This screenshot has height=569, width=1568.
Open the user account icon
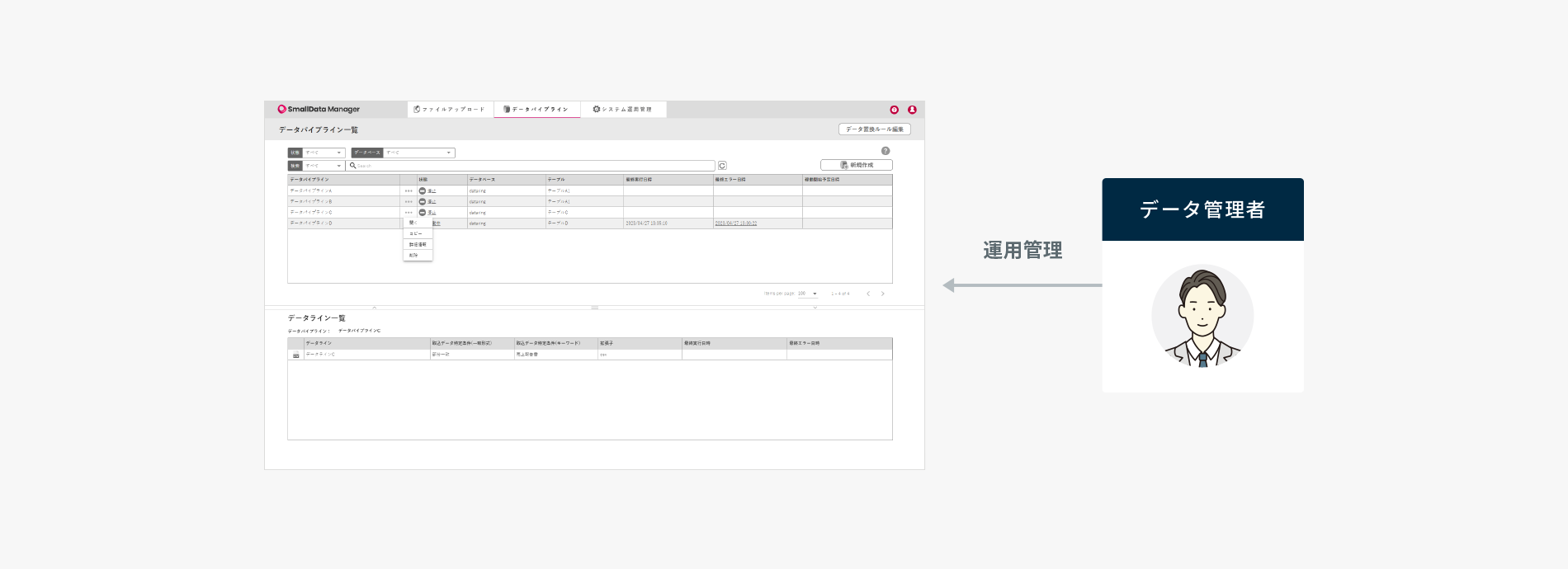click(912, 110)
